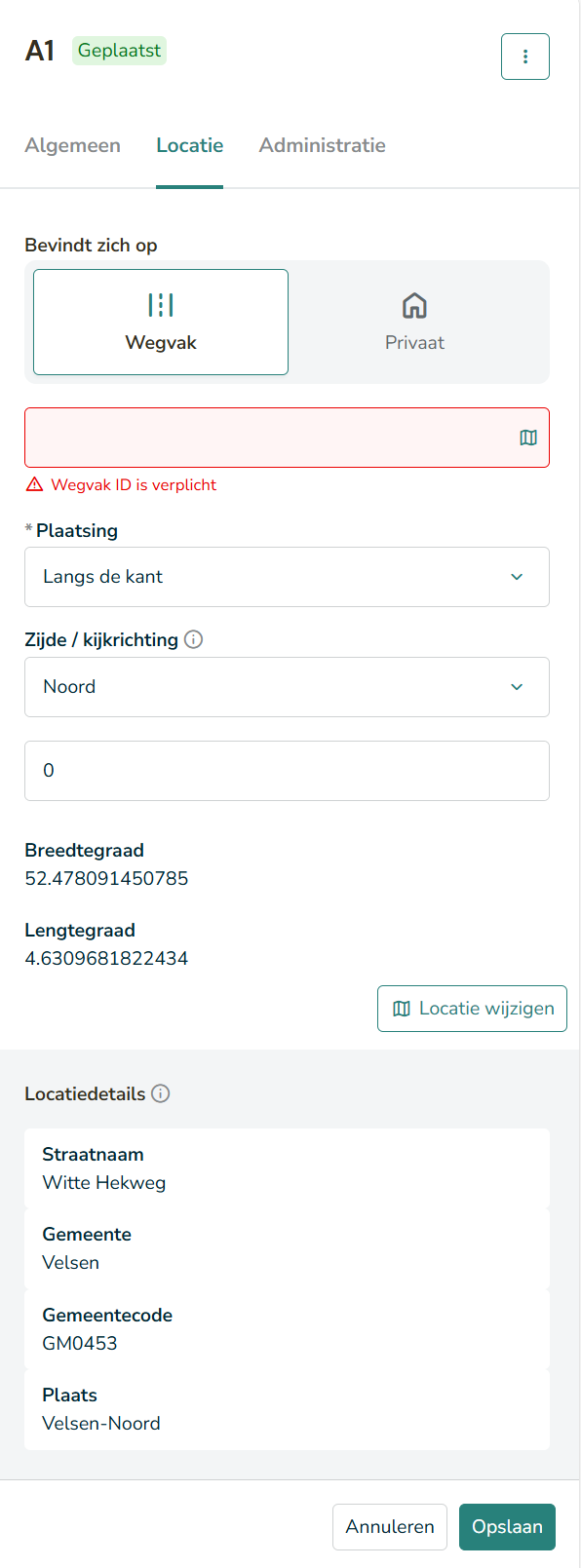Image resolution: width=581 pixels, height=1568 pixels.
Task: Select the Wegvak location type
Action: 161,322
